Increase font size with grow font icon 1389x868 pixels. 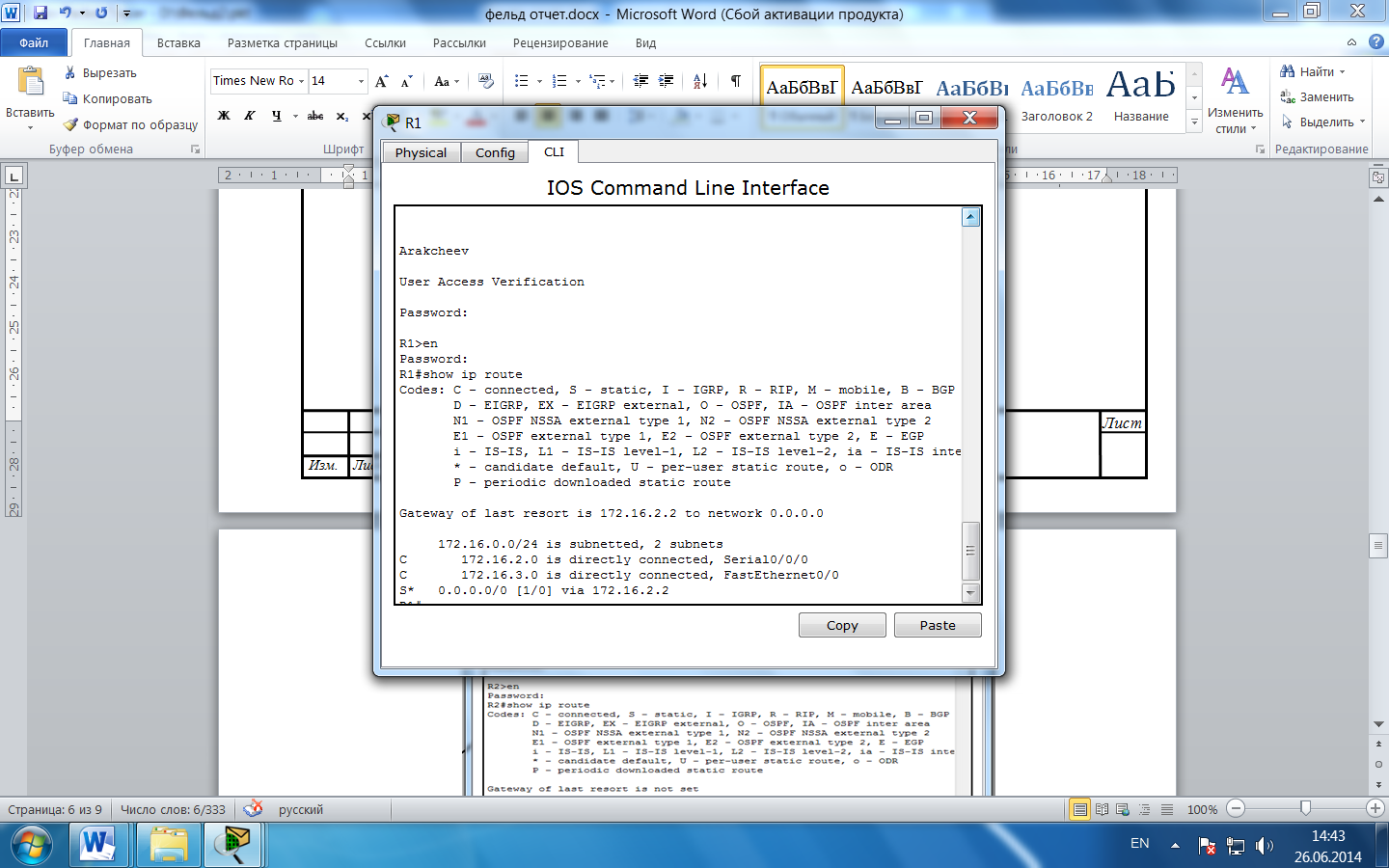click(x=382, y=81)
